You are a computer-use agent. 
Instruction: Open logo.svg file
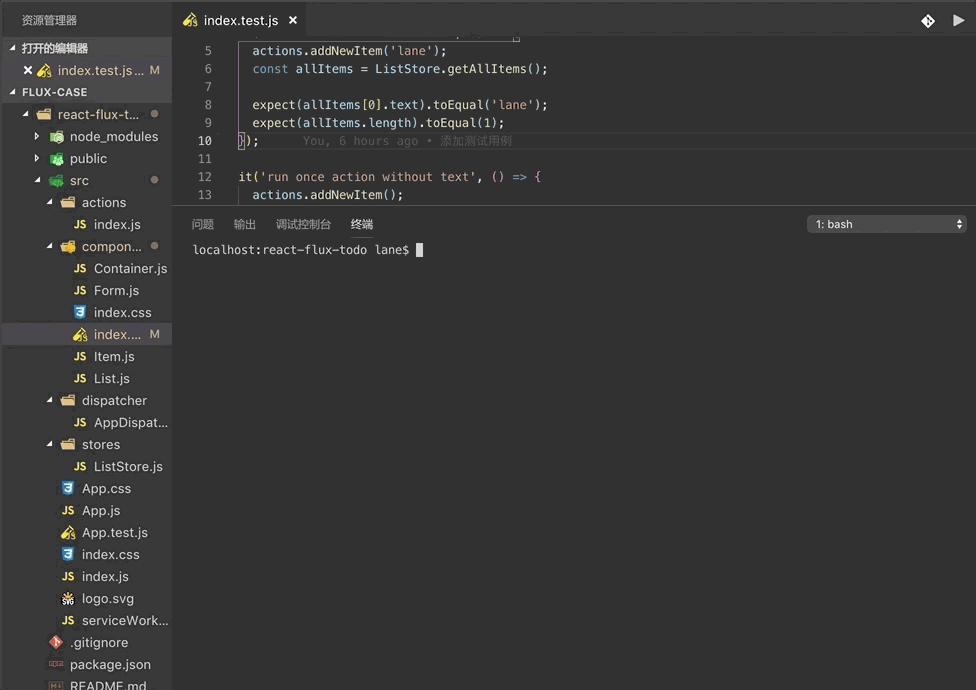108,599
